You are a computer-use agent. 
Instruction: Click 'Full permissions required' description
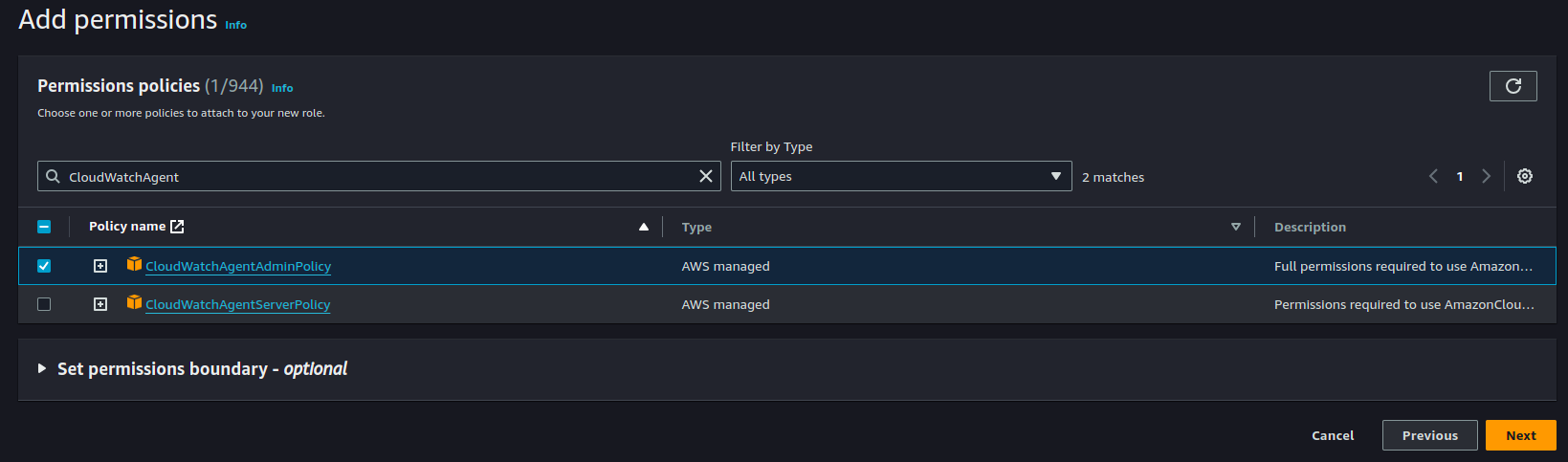[x=1403, y=266]
